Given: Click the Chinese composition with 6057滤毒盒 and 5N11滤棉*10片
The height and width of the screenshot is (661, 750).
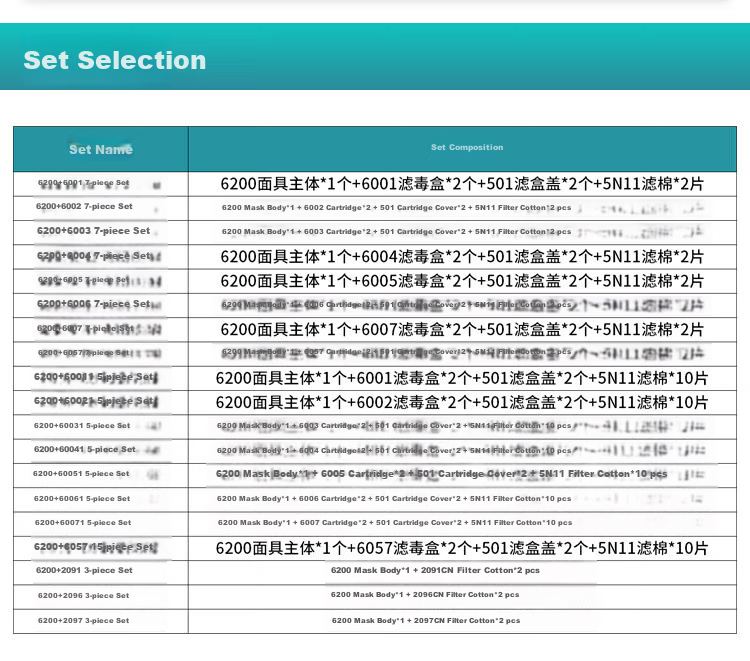Looking at the screenshot, I should (462, 548).
